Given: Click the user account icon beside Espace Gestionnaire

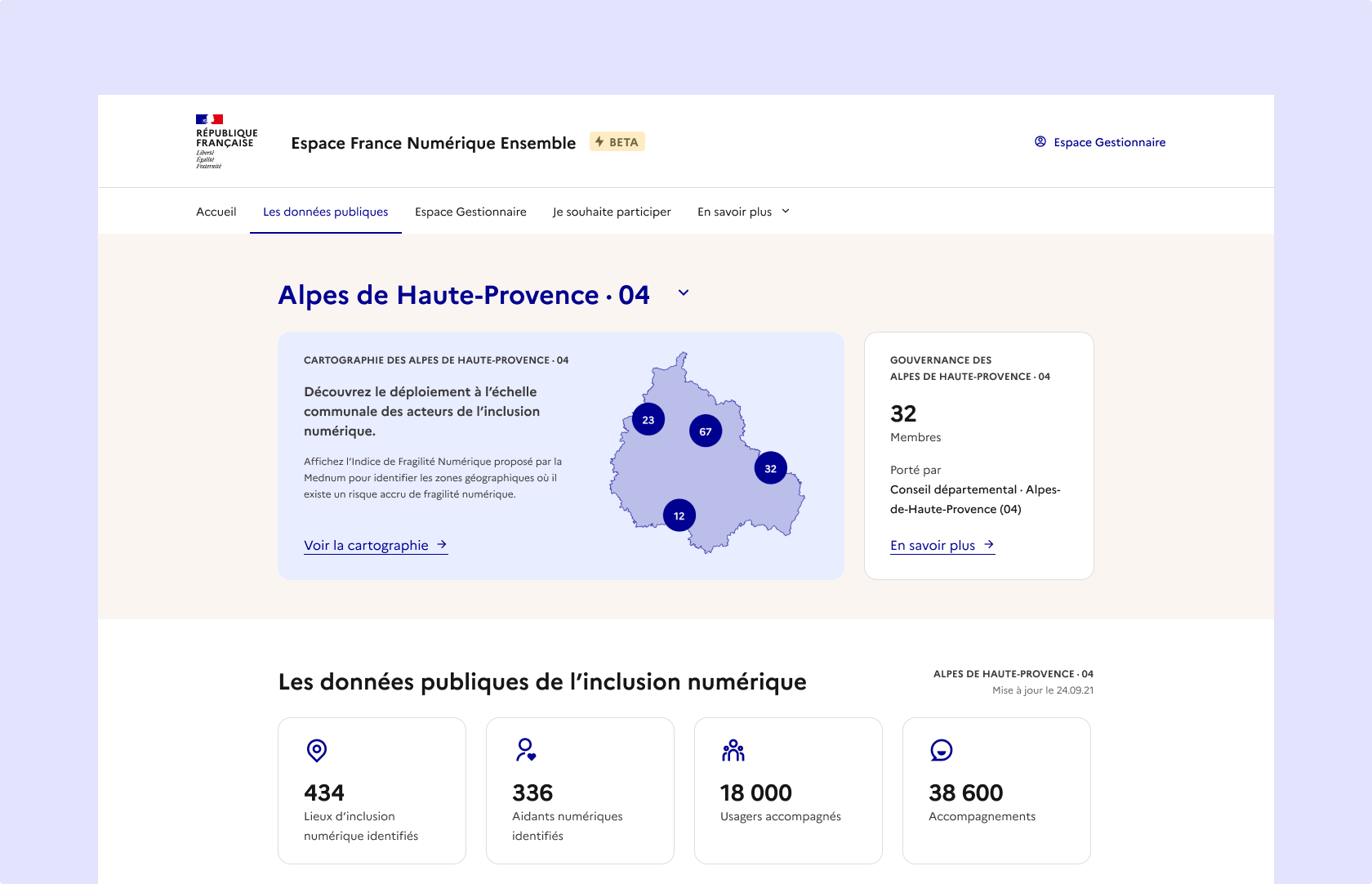Looking at the screenshot, I should 1040,141.
